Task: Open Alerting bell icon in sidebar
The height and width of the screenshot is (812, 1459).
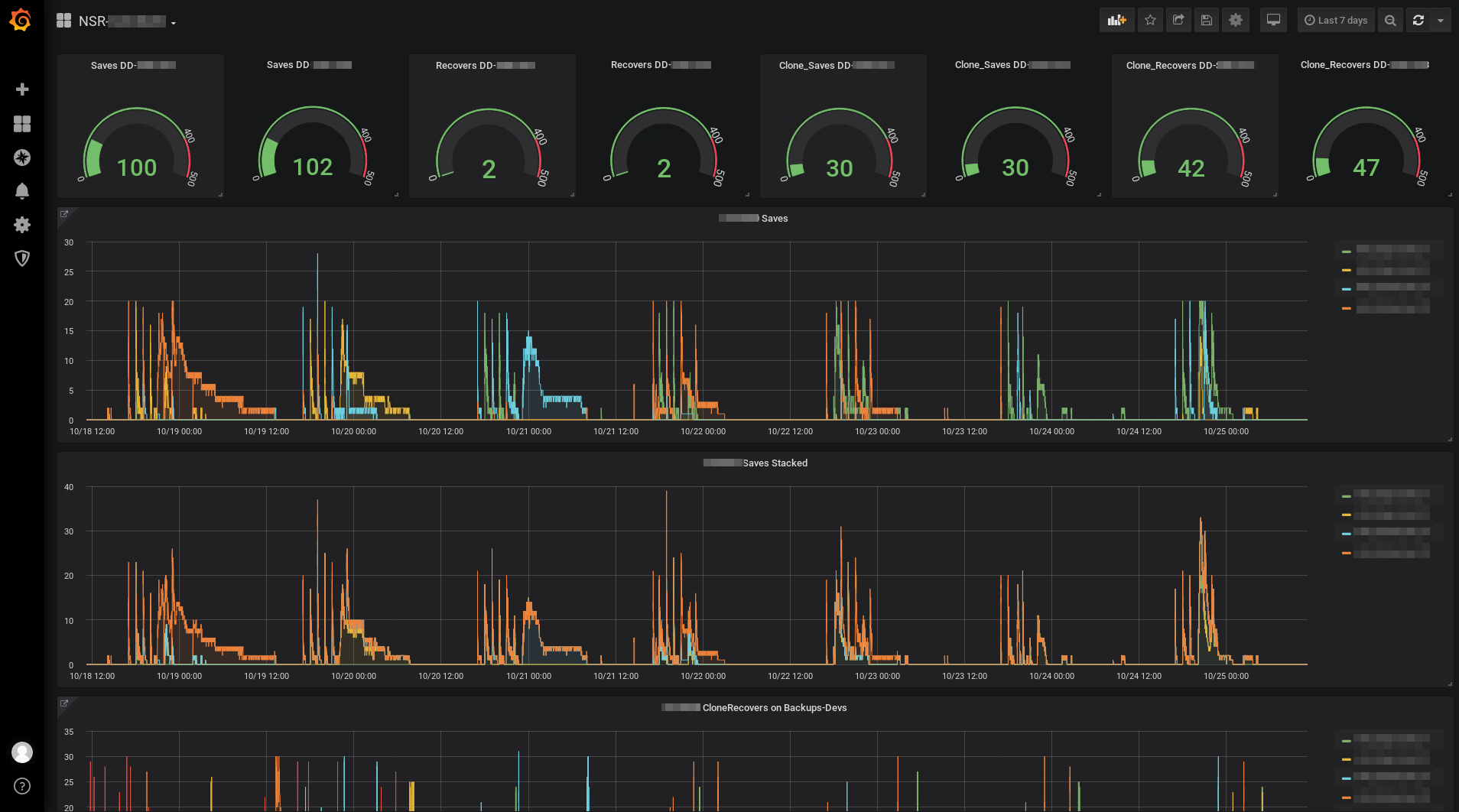Action: click(x=22, y=191)
